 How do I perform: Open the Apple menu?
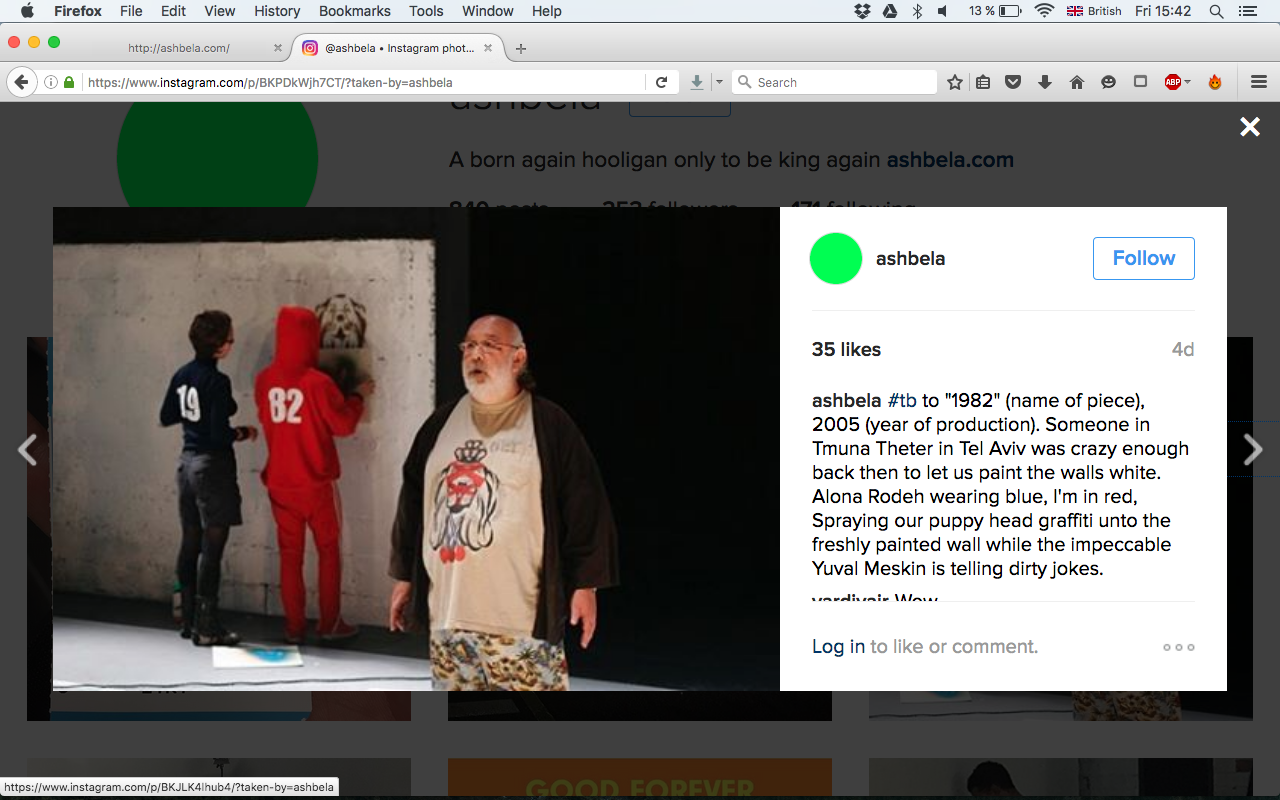pyautogui.click(x=27, y=11)
